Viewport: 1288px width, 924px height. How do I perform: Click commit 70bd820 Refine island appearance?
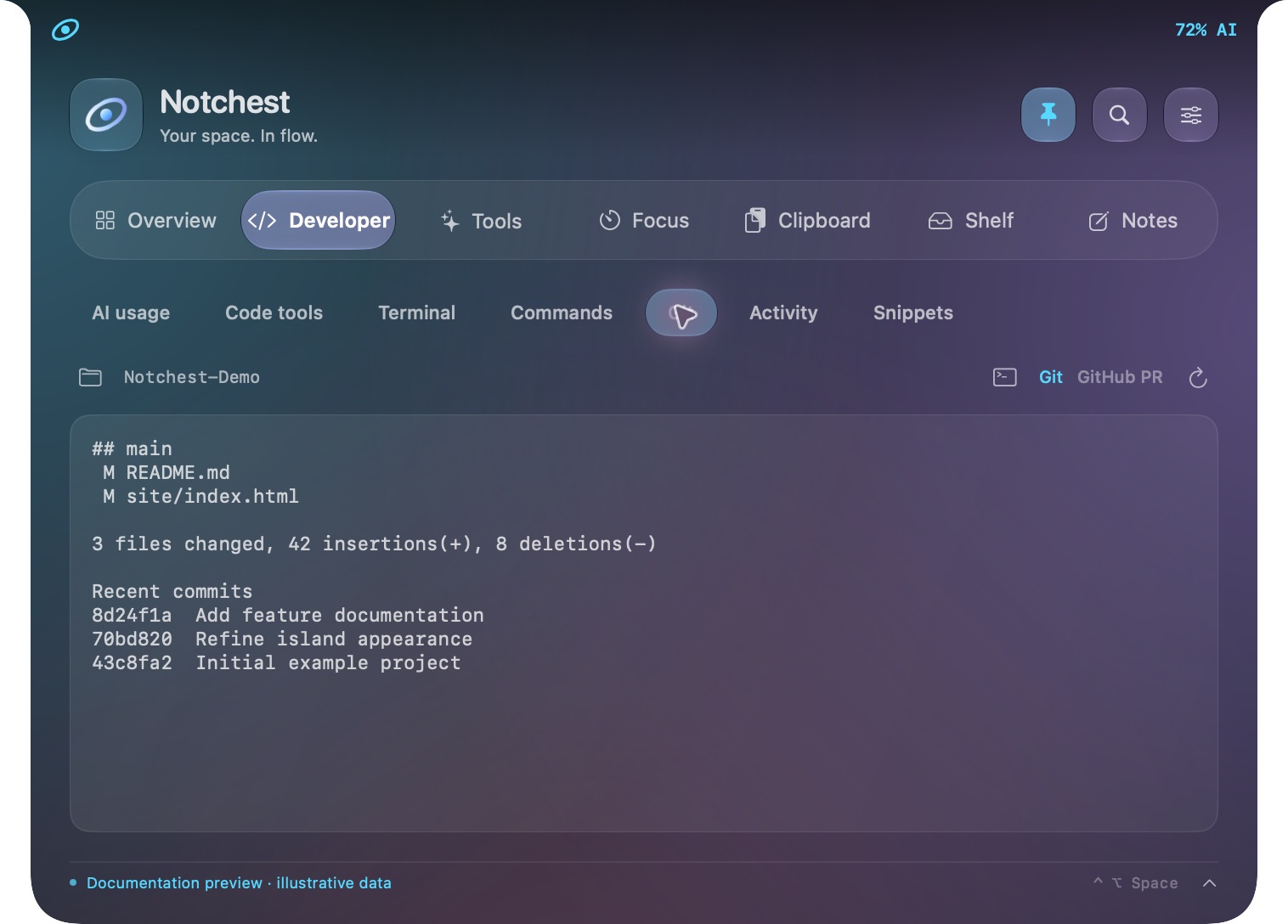282,639
